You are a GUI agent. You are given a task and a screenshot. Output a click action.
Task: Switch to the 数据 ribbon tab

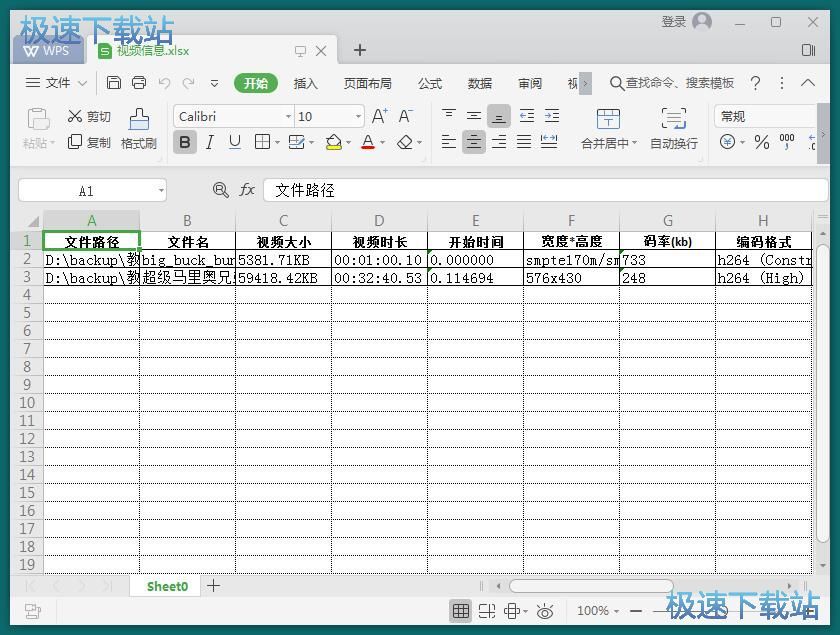479,83
